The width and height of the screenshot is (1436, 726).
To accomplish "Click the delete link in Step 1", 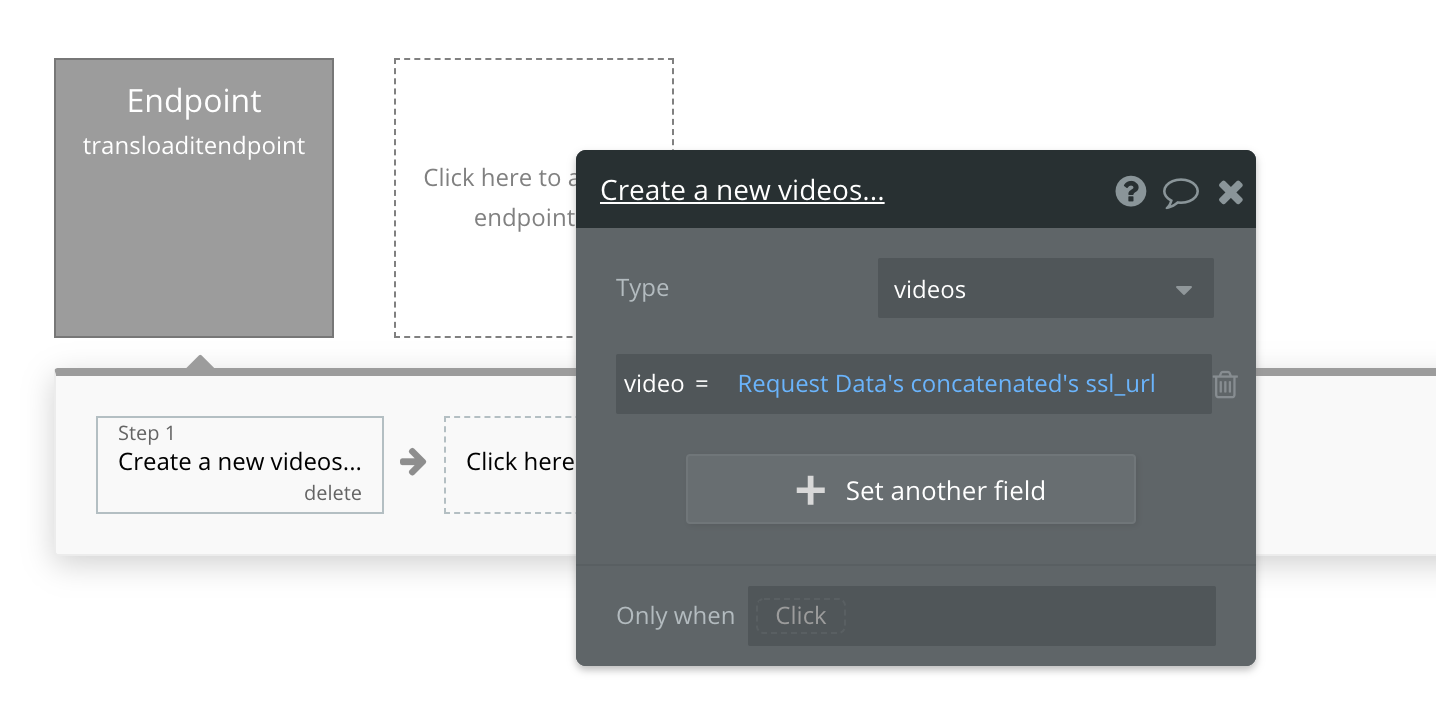I will tap(332, 494).
